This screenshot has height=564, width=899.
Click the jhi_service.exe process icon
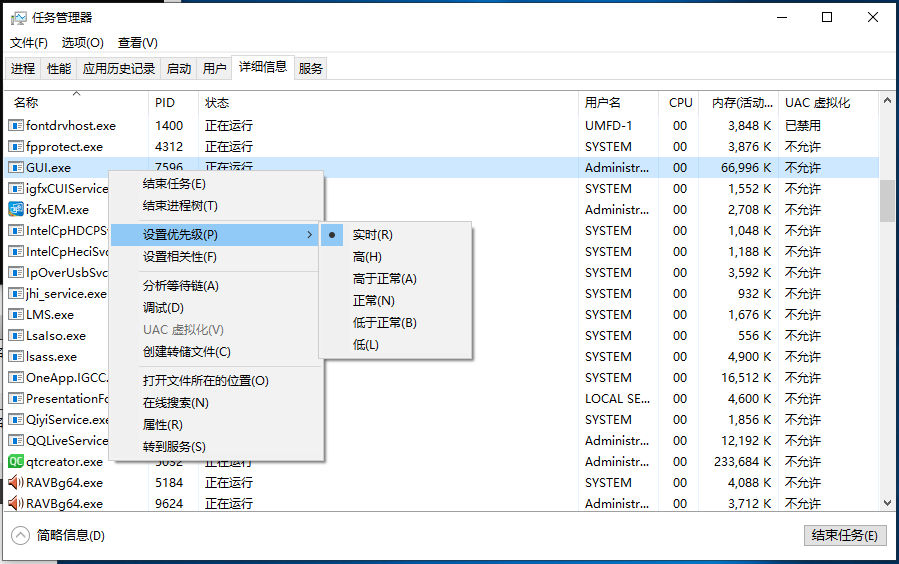(x=16, y=293)
